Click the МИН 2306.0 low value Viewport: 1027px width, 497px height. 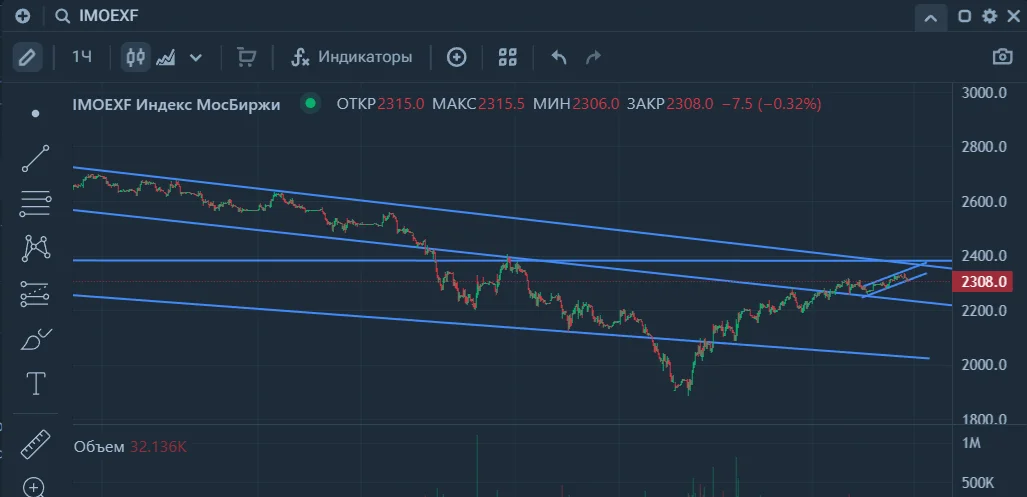(576, 104)
